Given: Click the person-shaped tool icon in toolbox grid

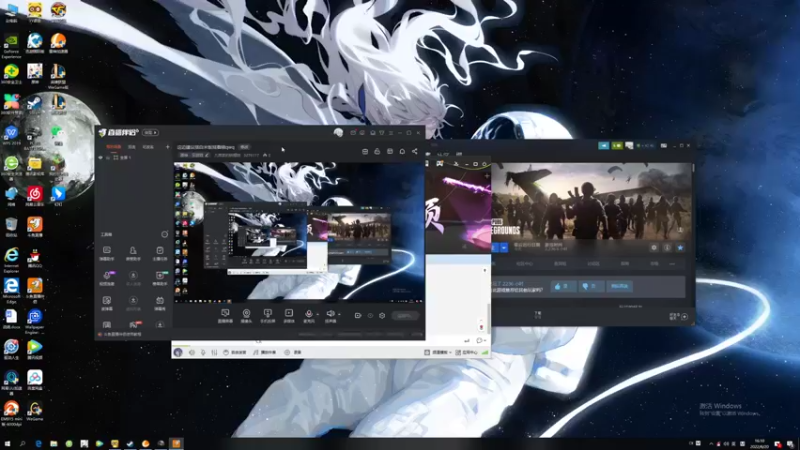Looking at the screenshot, I should [x=133, y=253].
